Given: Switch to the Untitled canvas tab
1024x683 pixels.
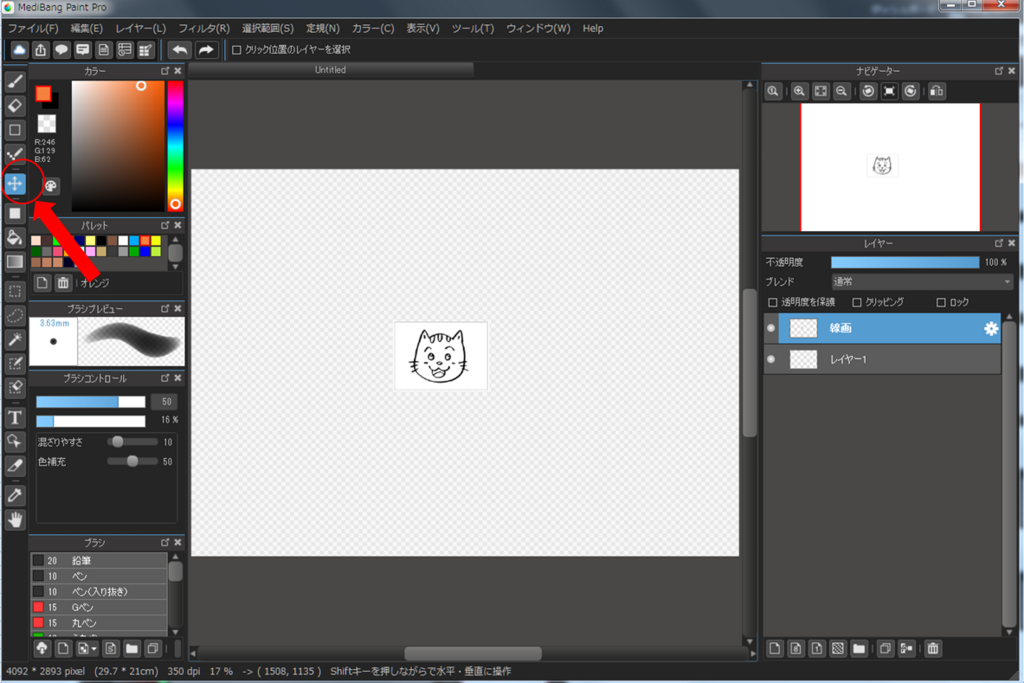Looking at the screenshot, I should (330, 70).
